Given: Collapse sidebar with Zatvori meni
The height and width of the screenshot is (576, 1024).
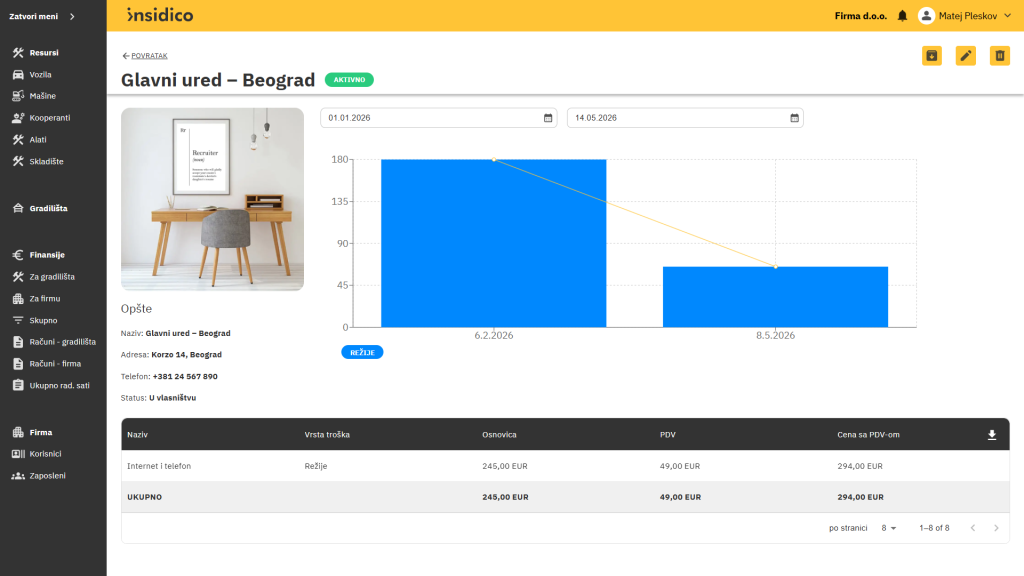Looking at the screenshot, I should pyautogui.click(x=42, y=16).
